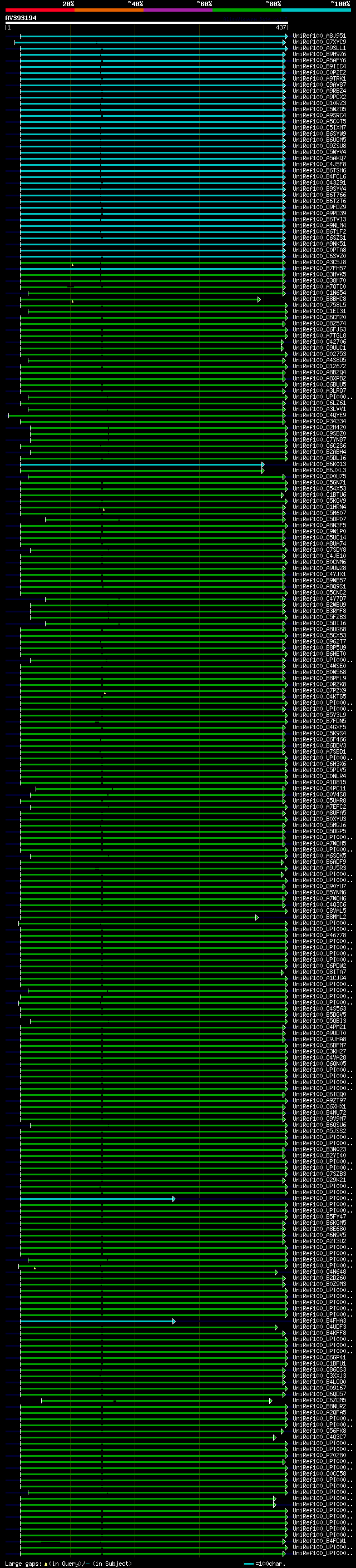Click the UniRef100_A8J951 hit label
Screen dimensions: 356x1568
click(319, 36)
